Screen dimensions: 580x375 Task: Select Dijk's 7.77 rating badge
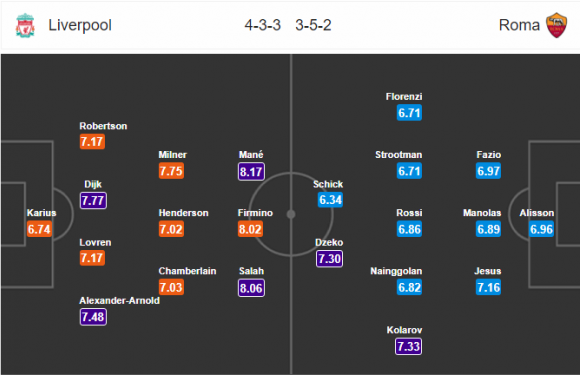point(93,200)
